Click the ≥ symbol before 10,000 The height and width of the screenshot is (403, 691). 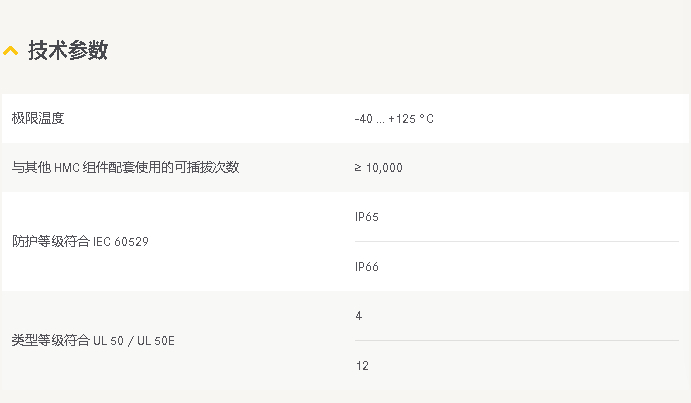(x=358, y=168)
